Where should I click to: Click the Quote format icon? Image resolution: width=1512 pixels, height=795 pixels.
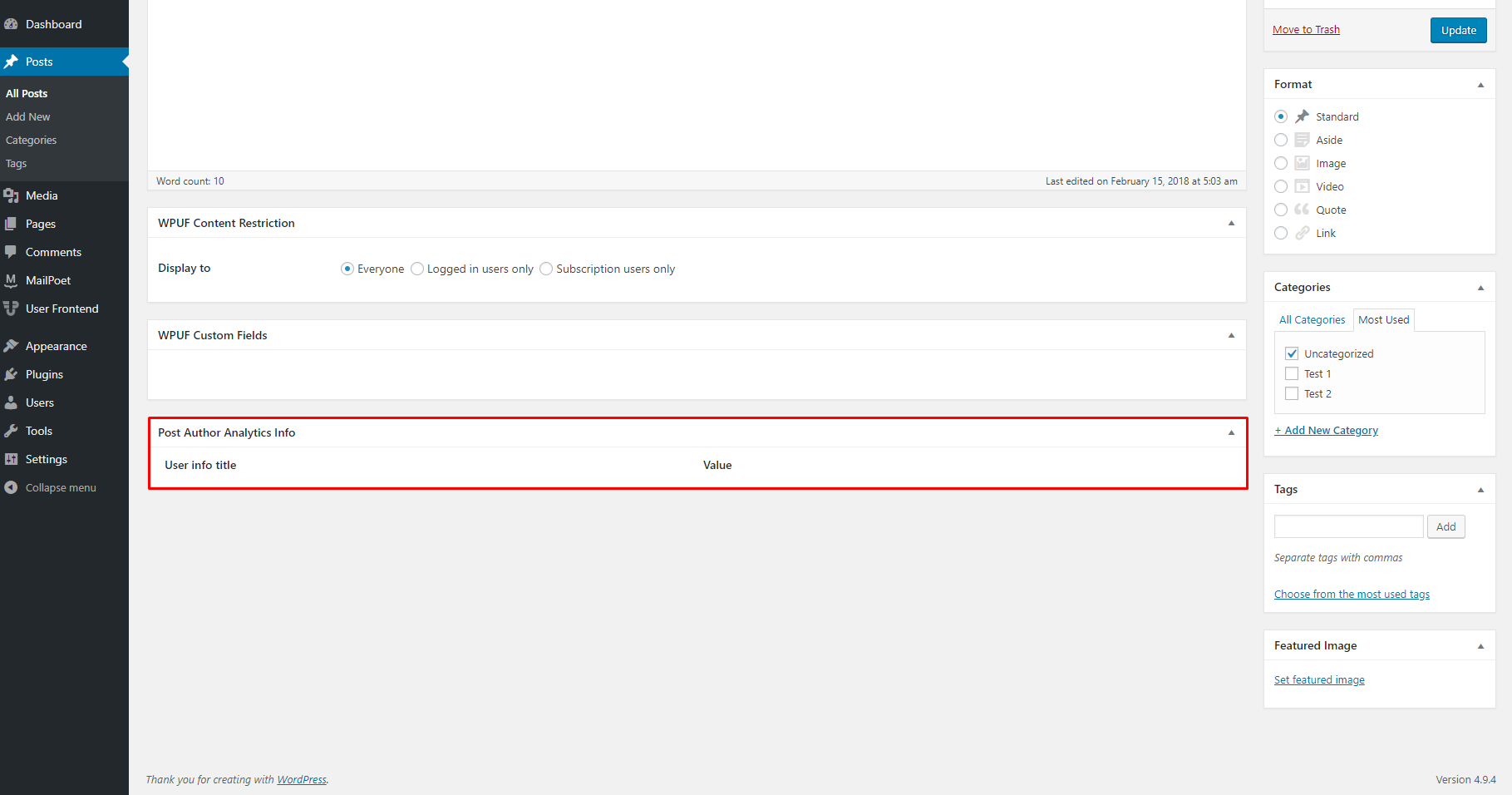coord(1303,210)
